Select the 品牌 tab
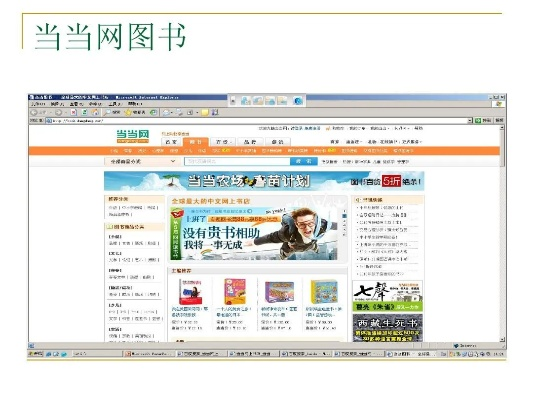The height and width of the screenshot is (400, 533). (250, 142)
